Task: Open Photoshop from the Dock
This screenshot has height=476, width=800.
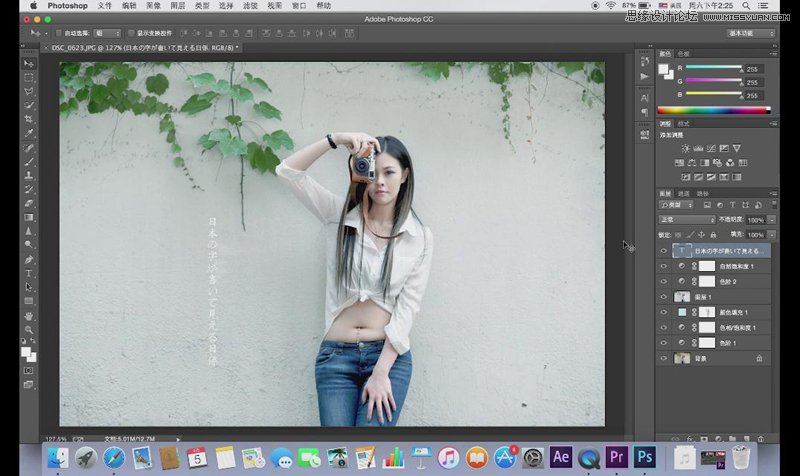Action: 644,457
